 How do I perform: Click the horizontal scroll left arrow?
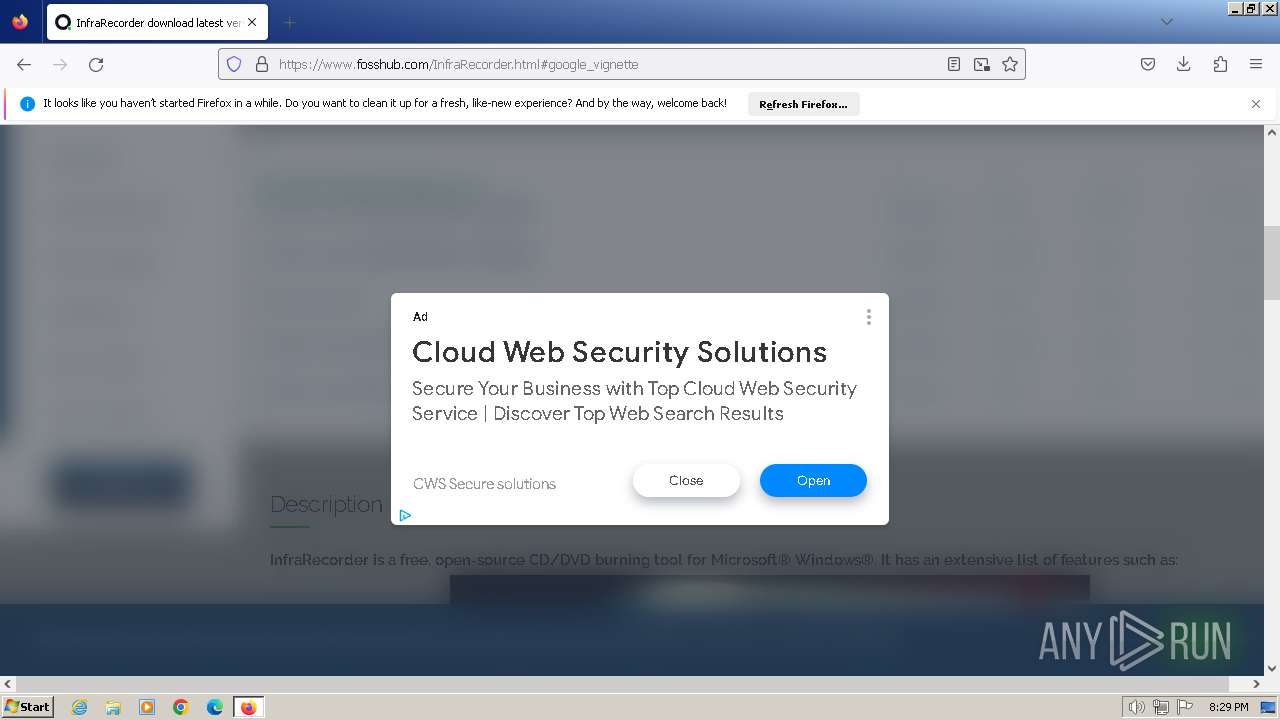point(8,684)
